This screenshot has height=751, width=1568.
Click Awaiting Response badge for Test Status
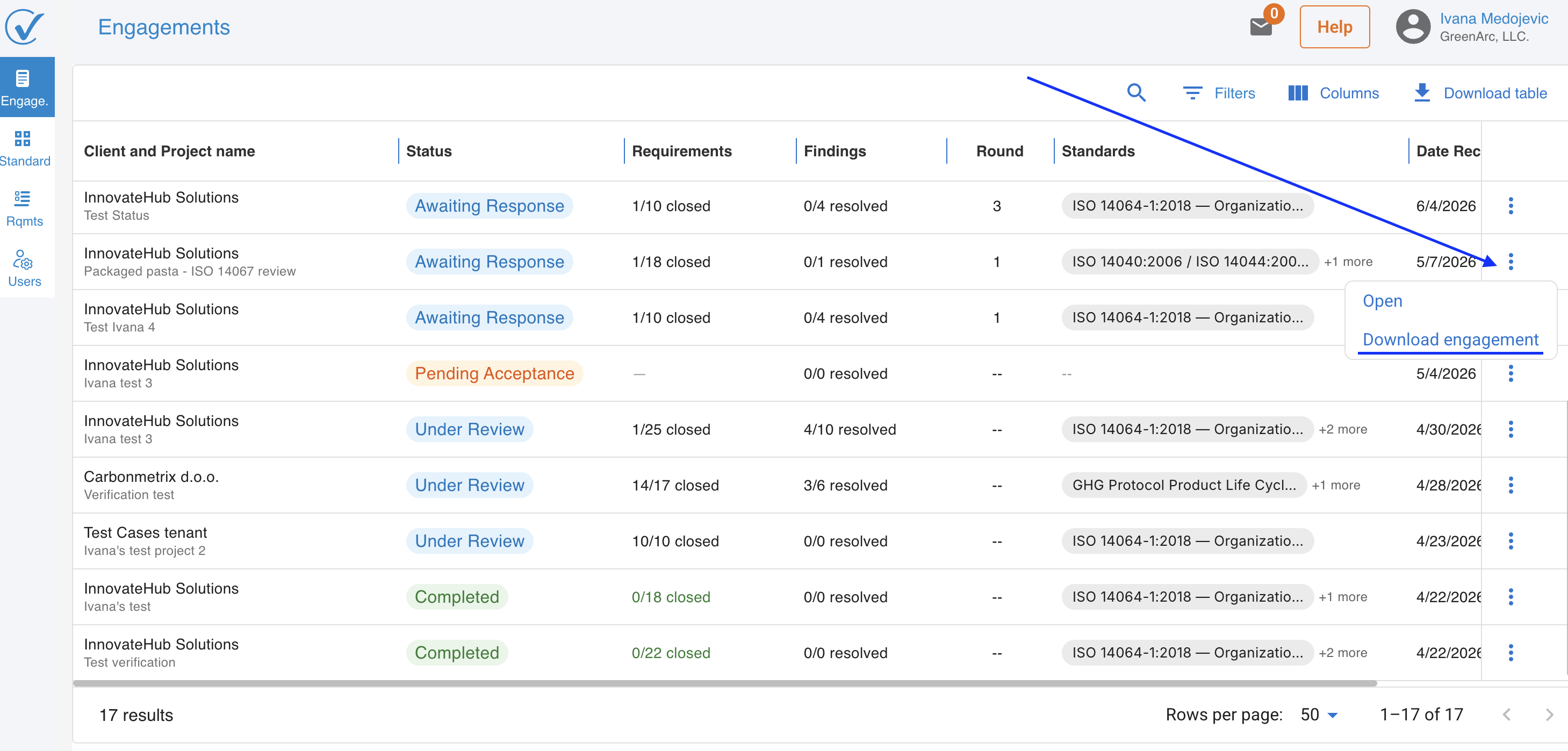(490, 206)
